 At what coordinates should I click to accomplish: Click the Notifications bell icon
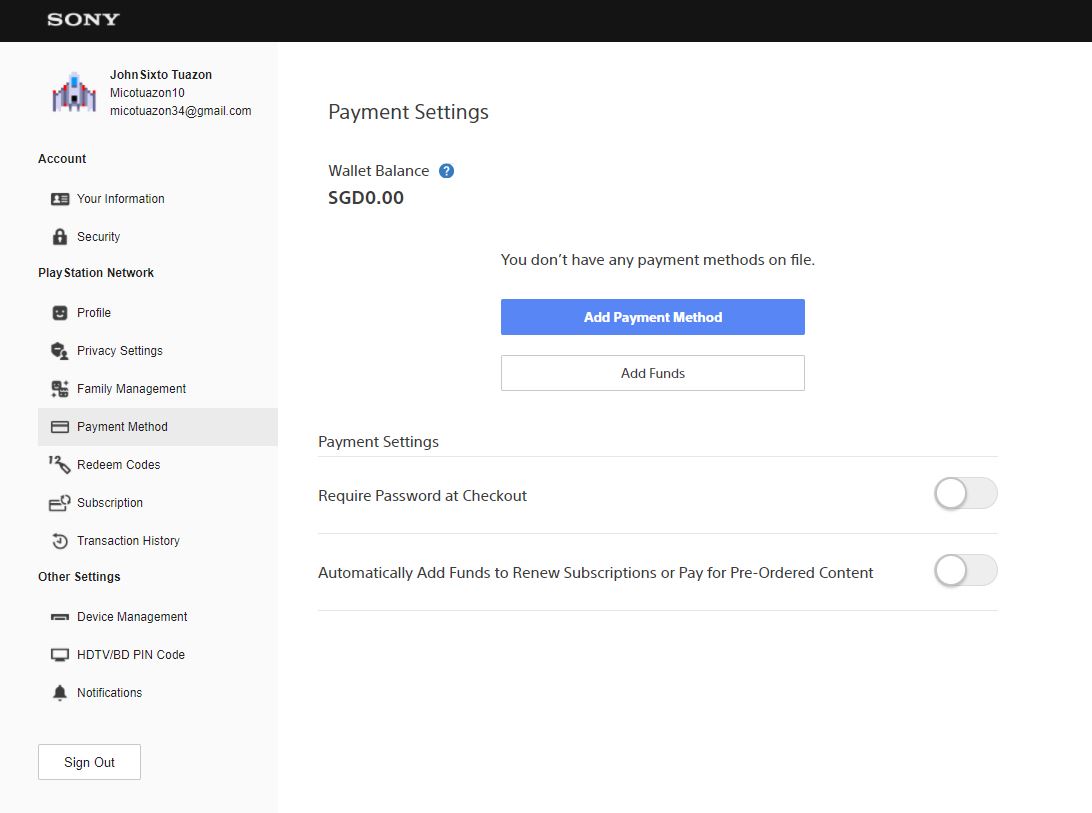point(60,692)
